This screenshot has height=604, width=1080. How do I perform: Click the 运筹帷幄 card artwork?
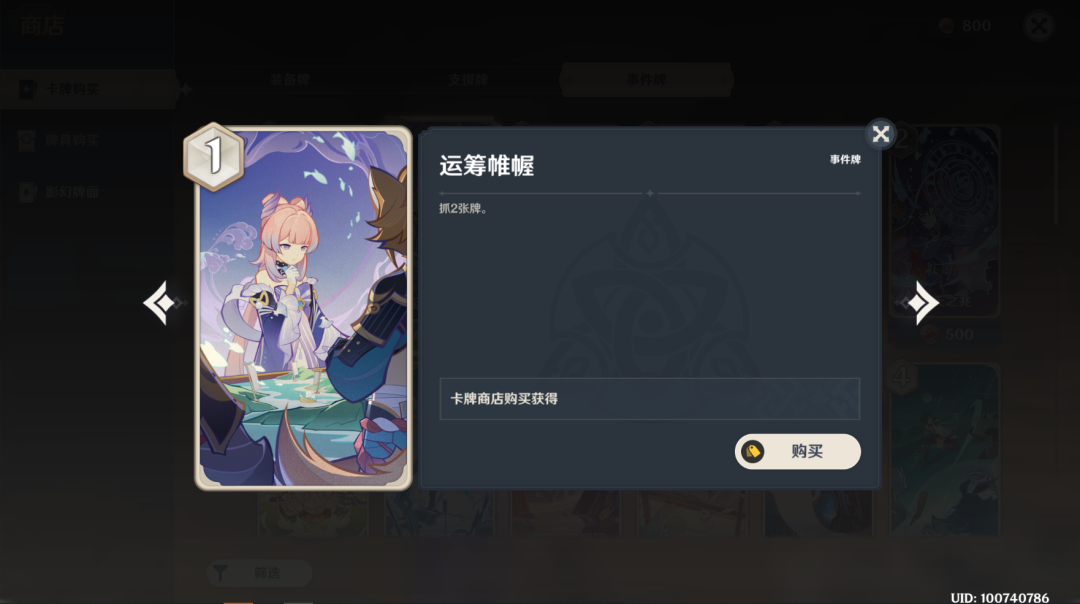(303, 308)
